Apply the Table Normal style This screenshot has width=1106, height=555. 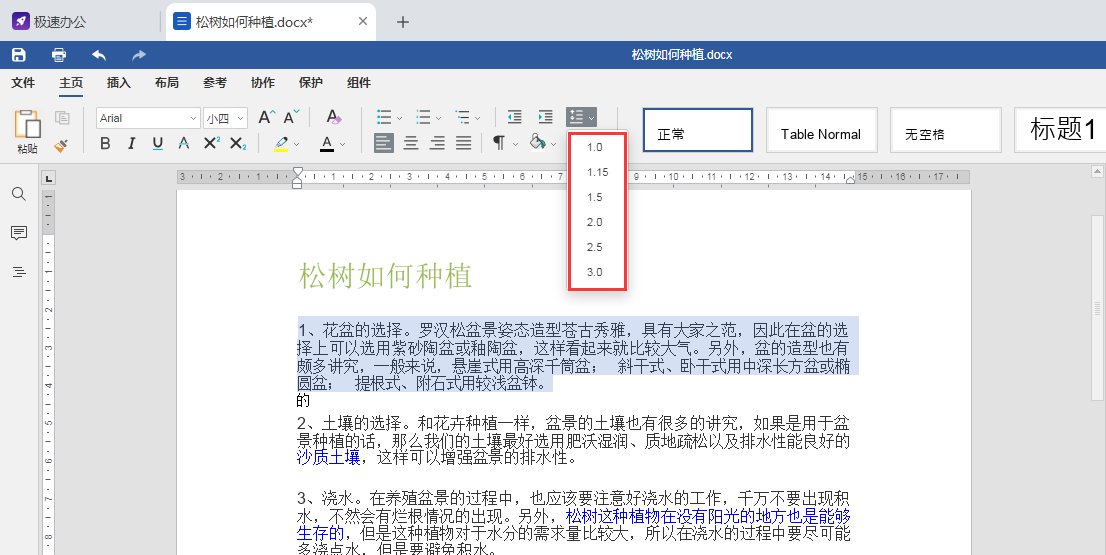coord(821,133)
